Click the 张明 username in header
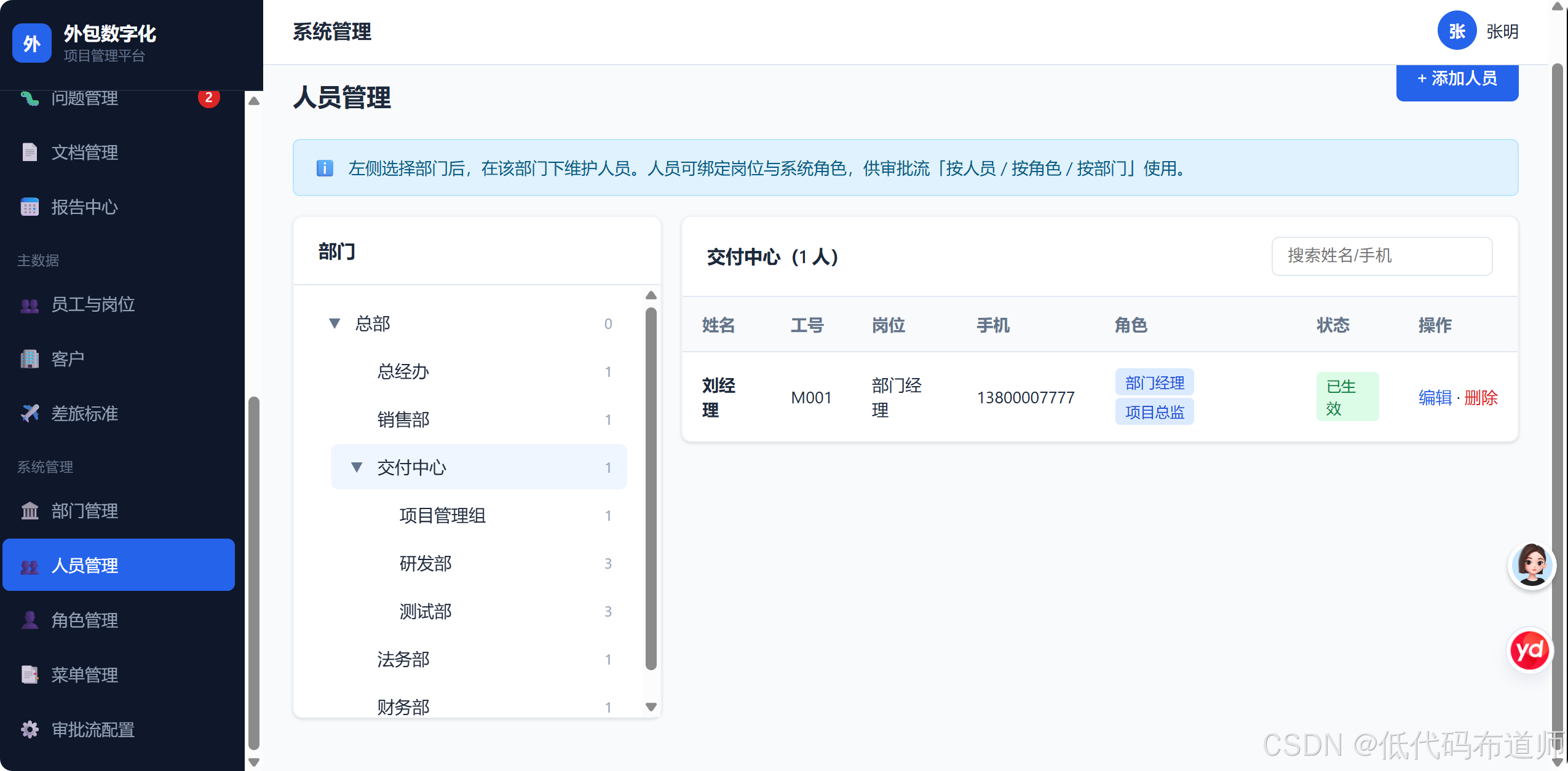Screen dimensions: 1568x771 (1502, 31)
